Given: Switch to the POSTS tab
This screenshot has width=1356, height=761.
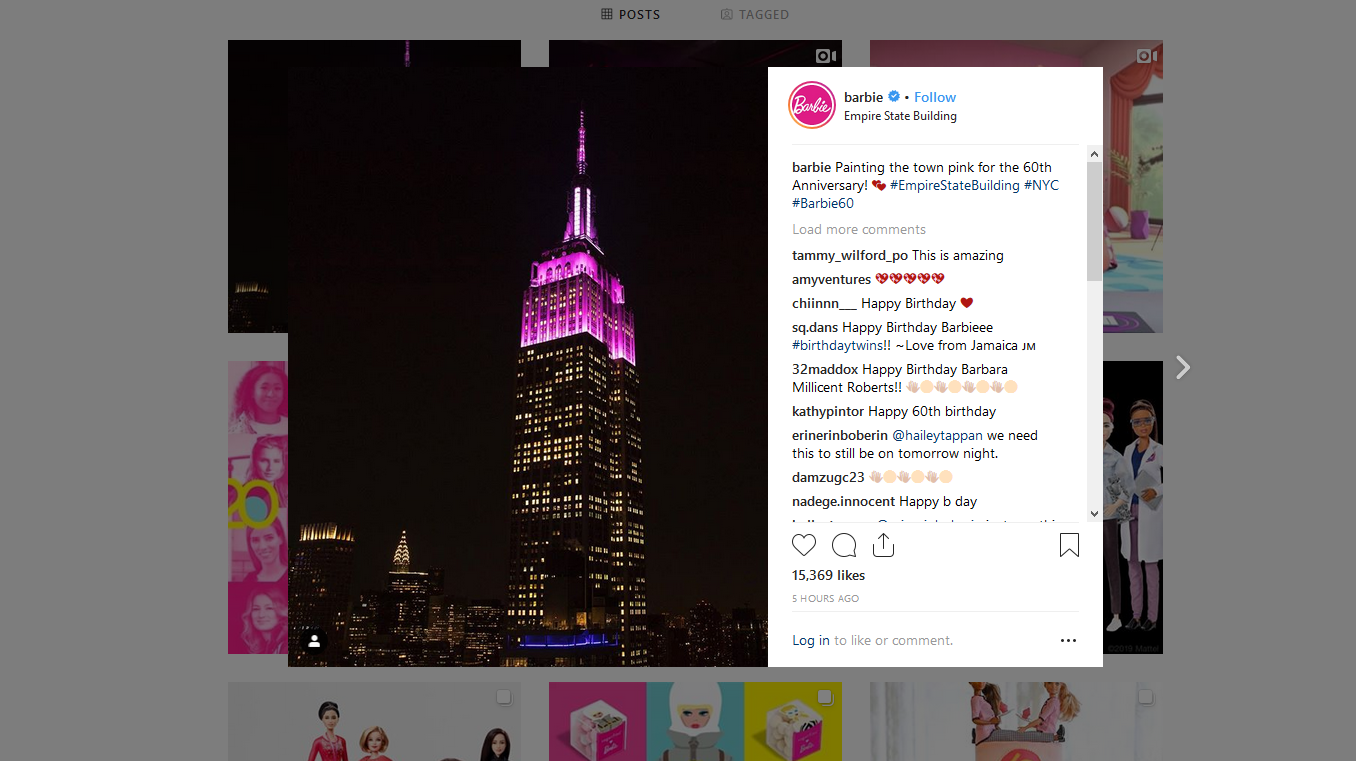Looking at the screenshot, I should coord(630,14).
